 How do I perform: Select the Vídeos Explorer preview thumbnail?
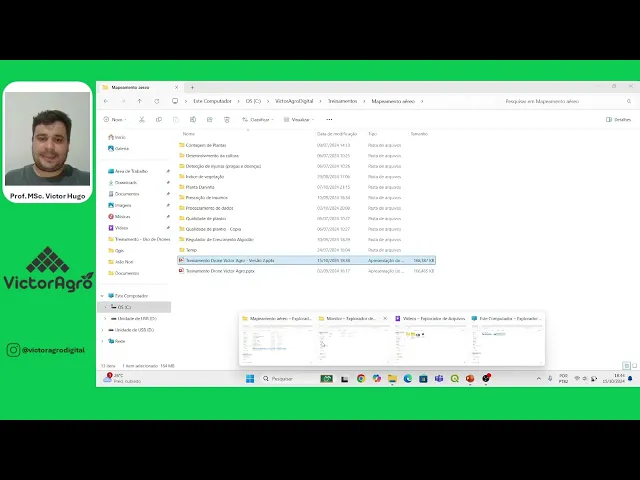pyautogui.click(x=430, y=338)
